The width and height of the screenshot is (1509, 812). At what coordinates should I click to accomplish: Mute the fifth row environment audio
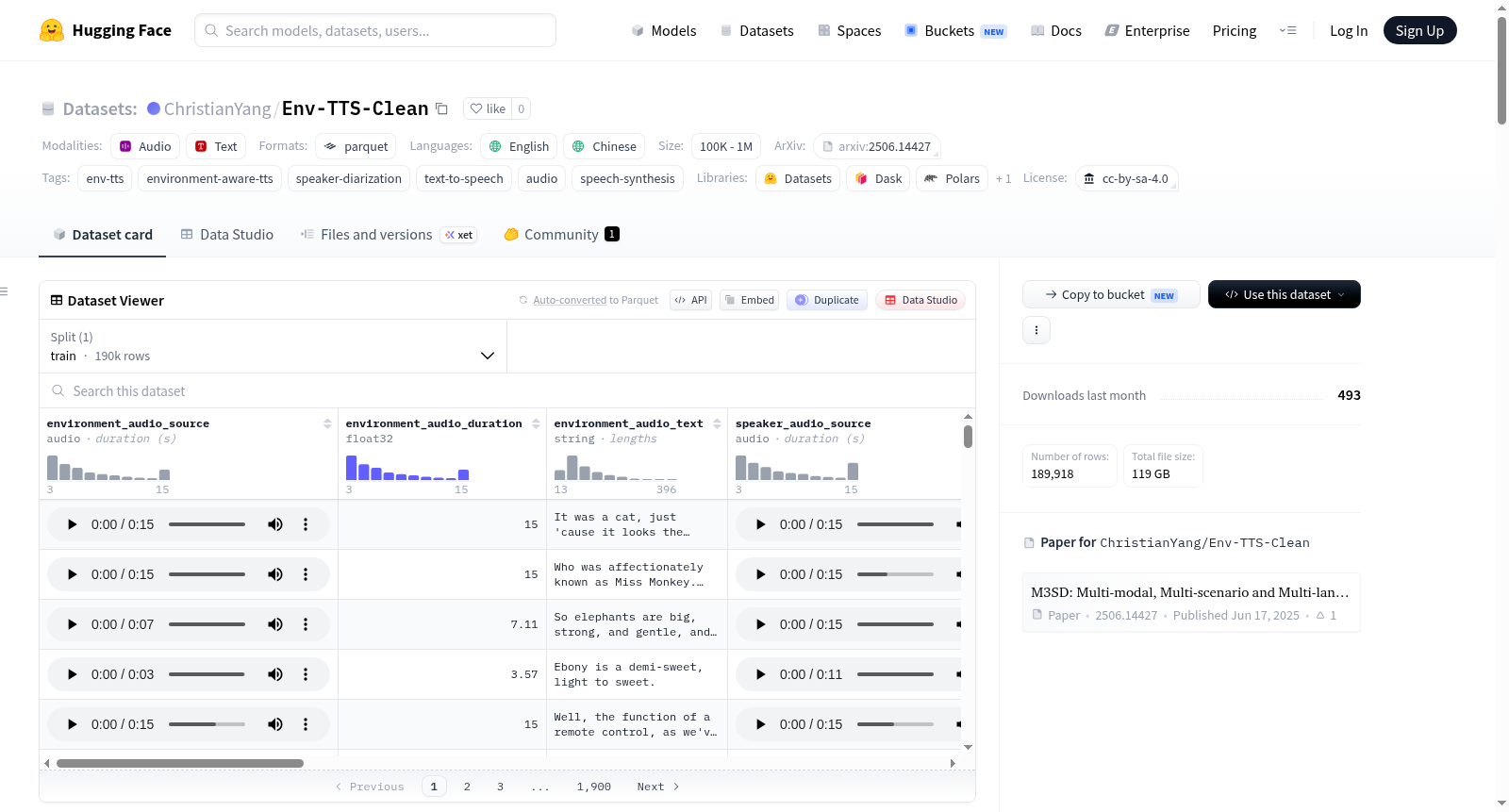coord(275,724)
